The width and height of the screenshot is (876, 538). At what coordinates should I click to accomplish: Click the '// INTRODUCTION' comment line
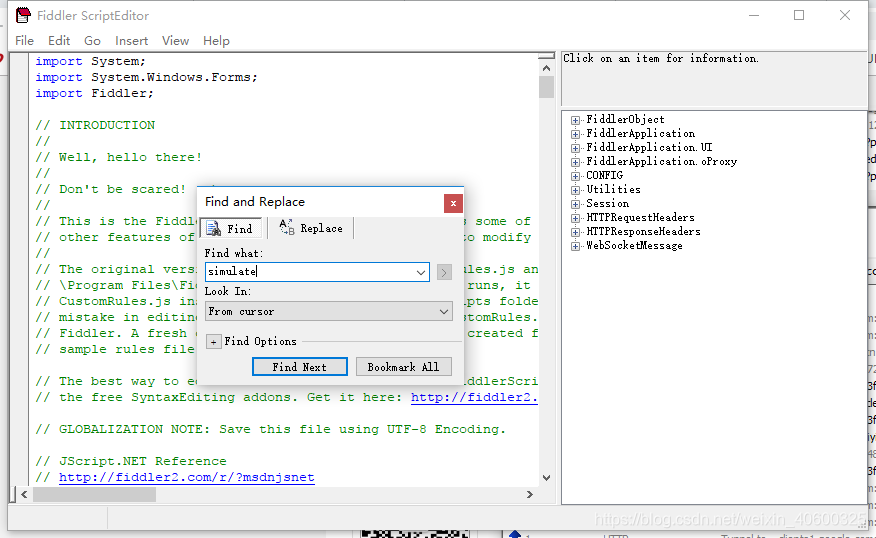click(95, 125)
